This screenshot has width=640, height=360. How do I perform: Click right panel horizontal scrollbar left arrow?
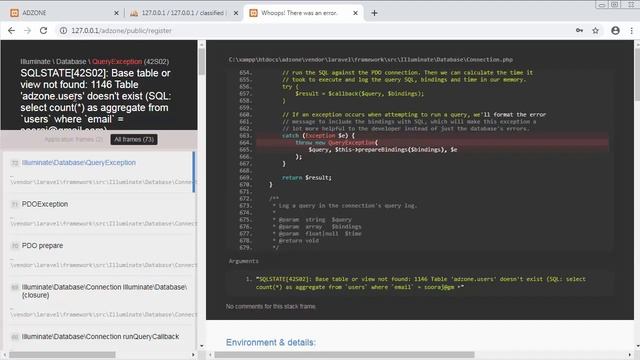coord(210,355)
